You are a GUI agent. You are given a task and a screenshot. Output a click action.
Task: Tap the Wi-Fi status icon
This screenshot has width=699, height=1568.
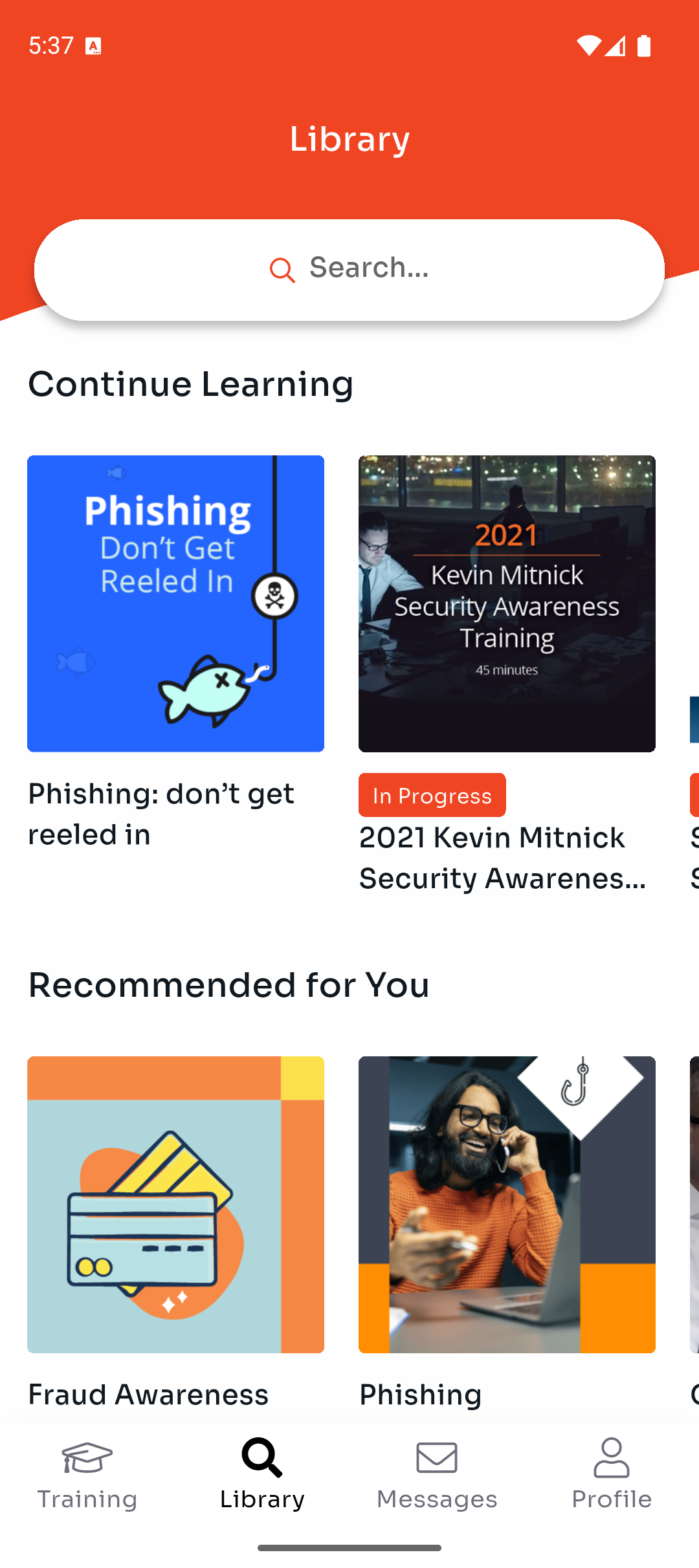589,46
